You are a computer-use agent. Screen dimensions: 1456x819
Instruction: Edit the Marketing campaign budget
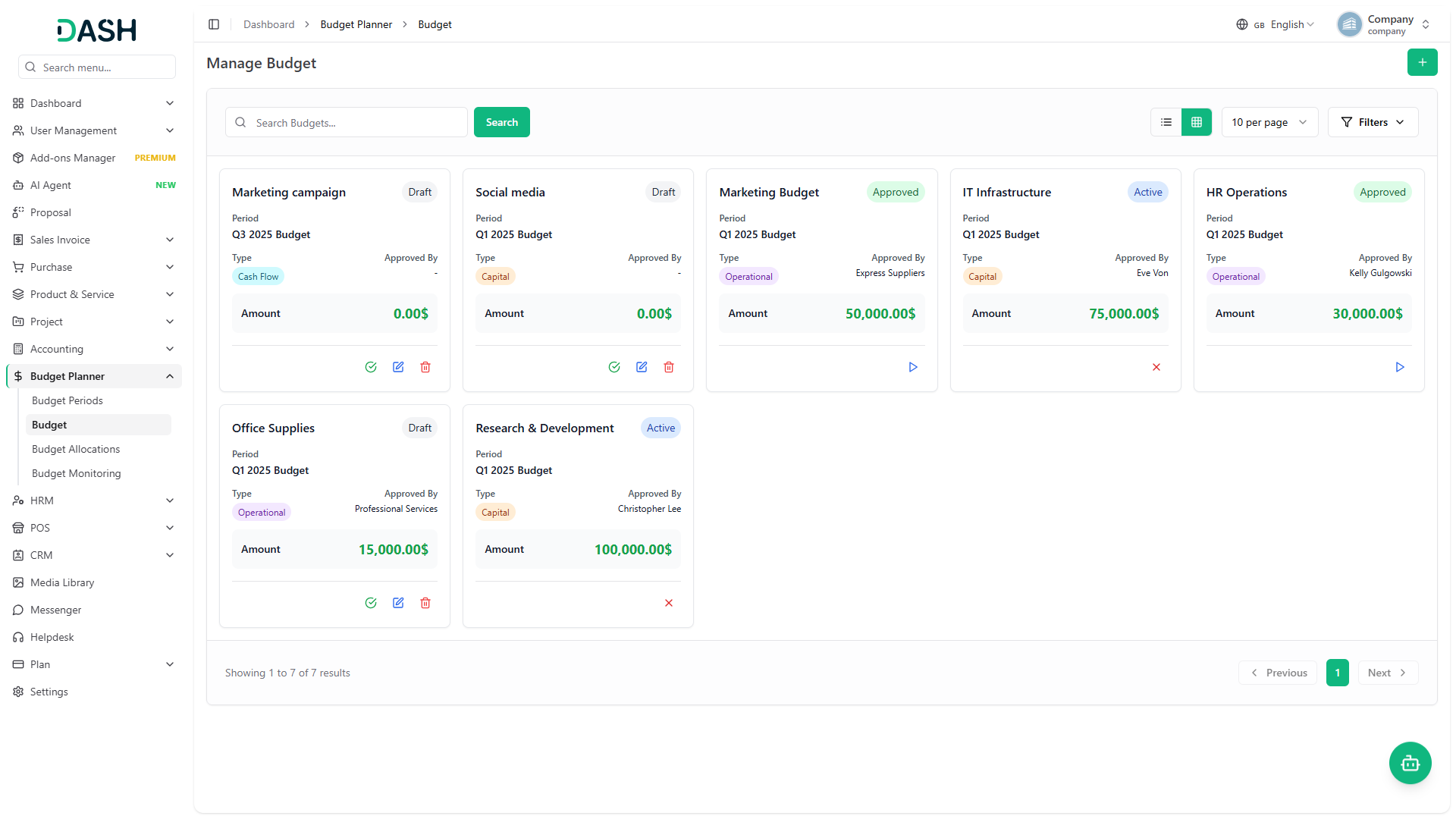398,367
